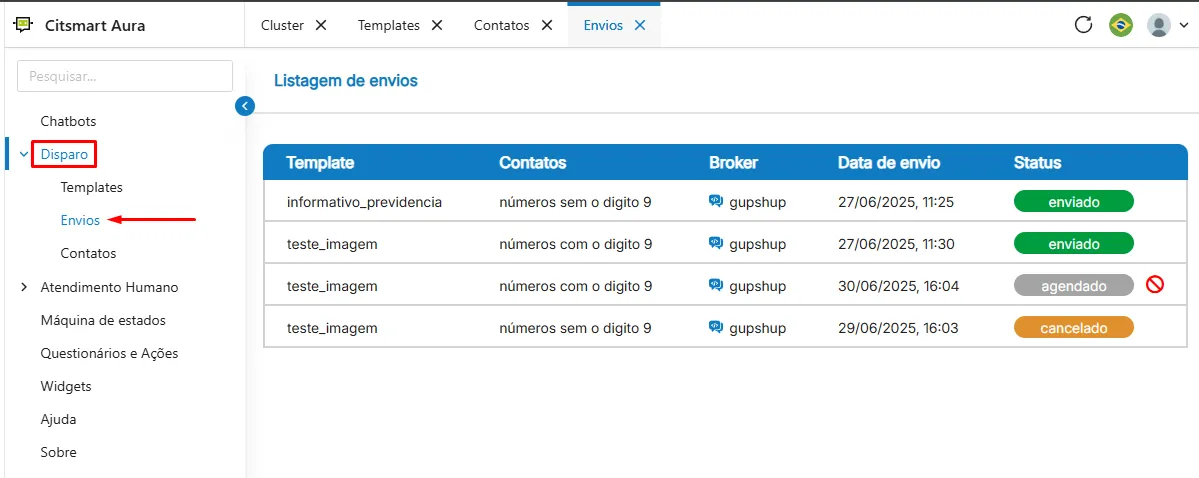This screenshot has height=478, width=1199.
Task: Open the user avatar menu
Action: 1168,25
